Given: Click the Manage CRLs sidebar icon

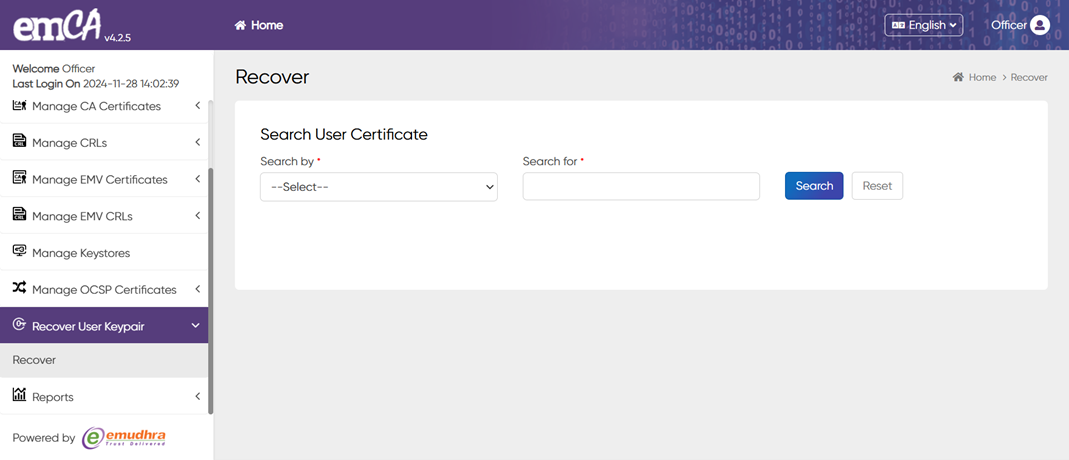Looking at the screenshot, I should coord(19,142).
